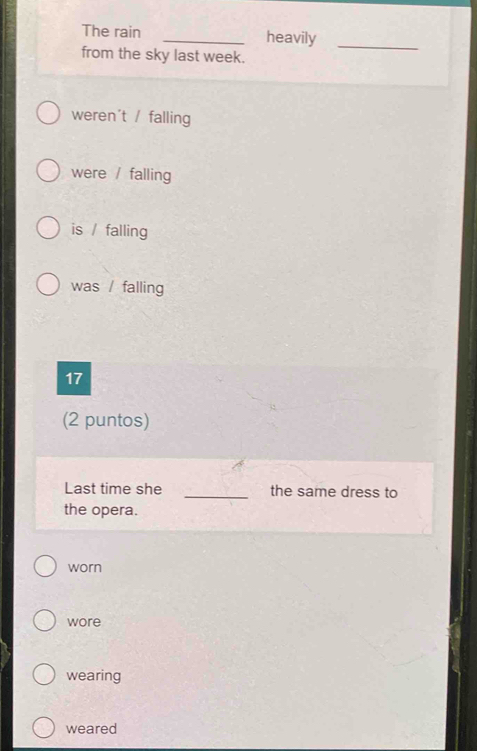Click the "Last time she" question box
The width and height of the screenshot is (477, 751).
pos(234,498)
